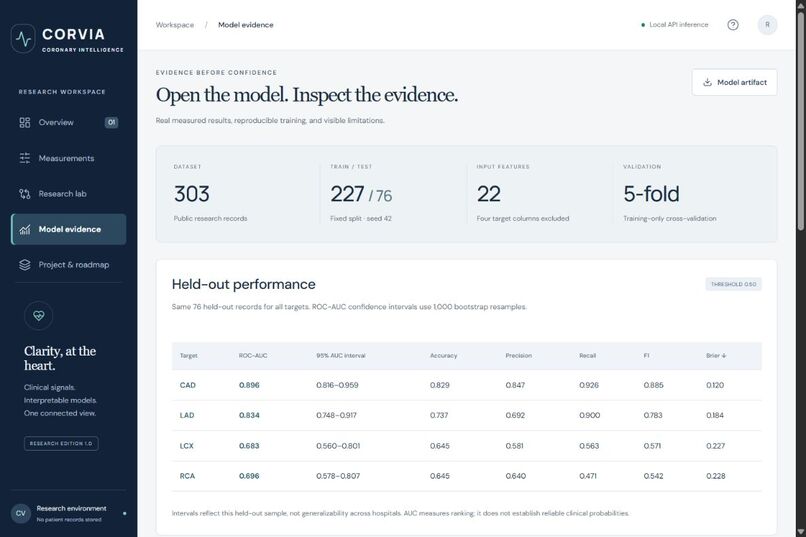
Task: Click the CAD accuracy value 0.829
Action: (x=439, y=385)
